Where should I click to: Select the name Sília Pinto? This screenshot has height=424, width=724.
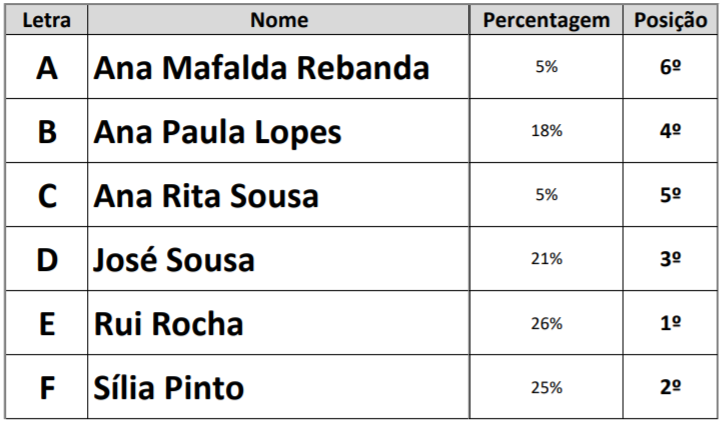pos(168,387)
